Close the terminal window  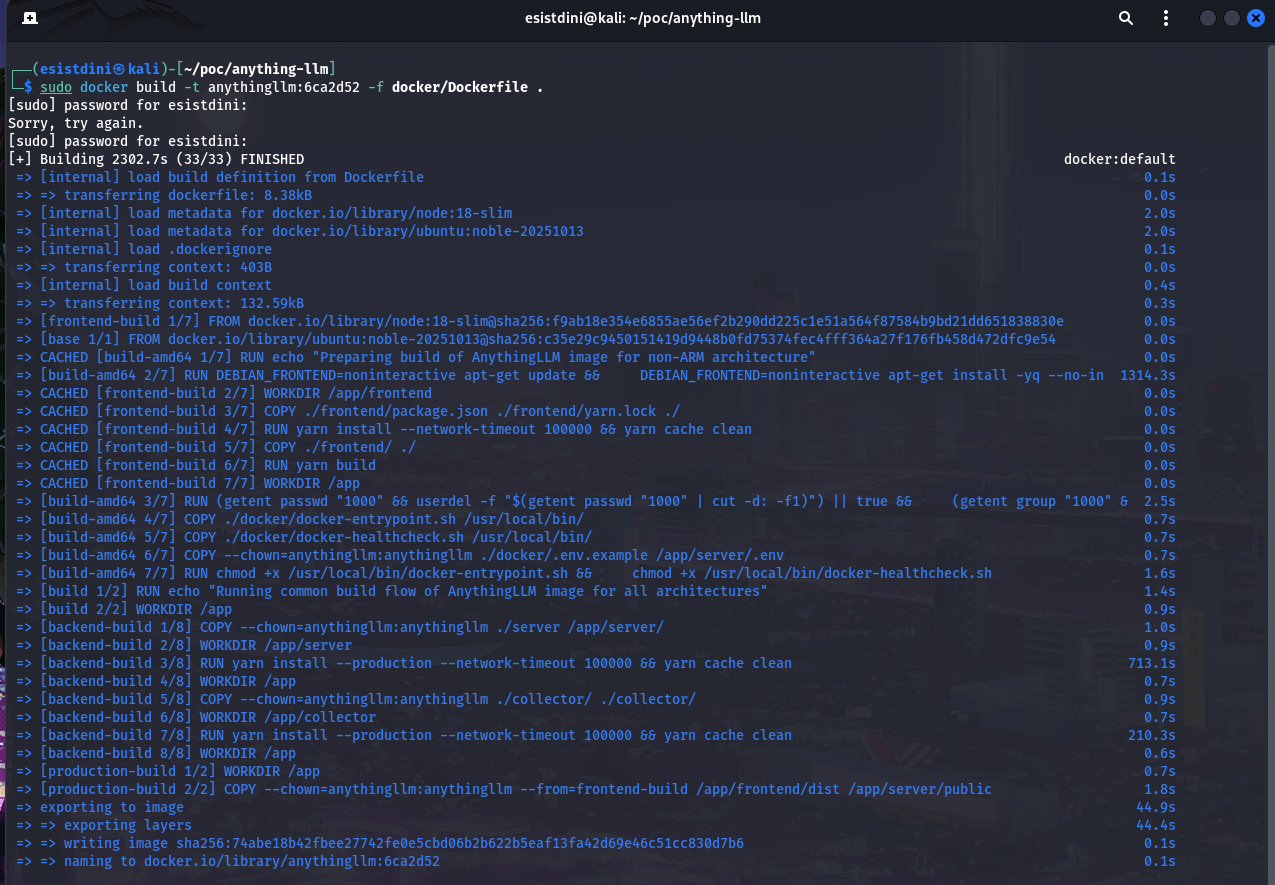coord(1255,18)
